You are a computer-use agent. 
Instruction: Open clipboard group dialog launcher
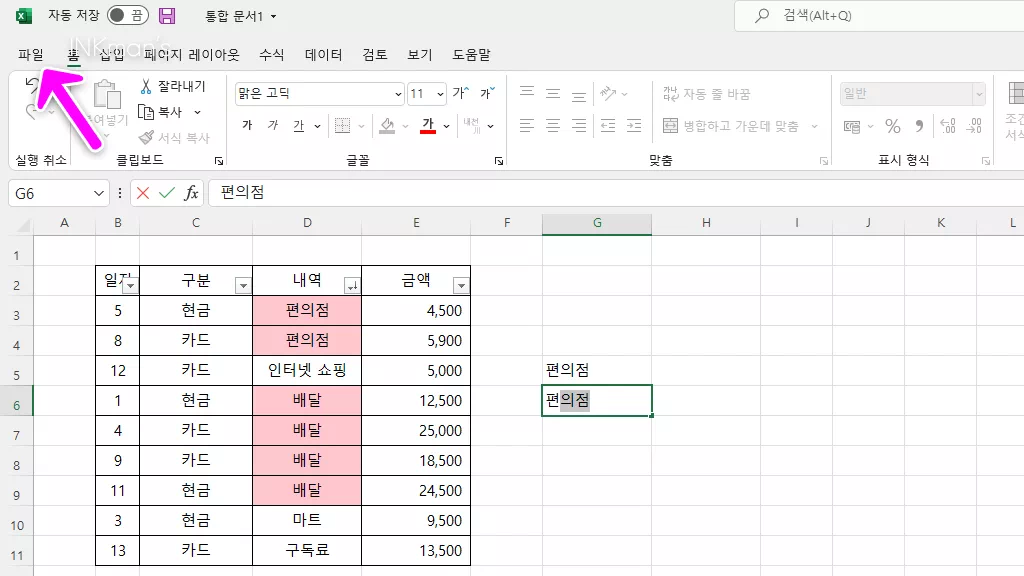coord(219,161)
